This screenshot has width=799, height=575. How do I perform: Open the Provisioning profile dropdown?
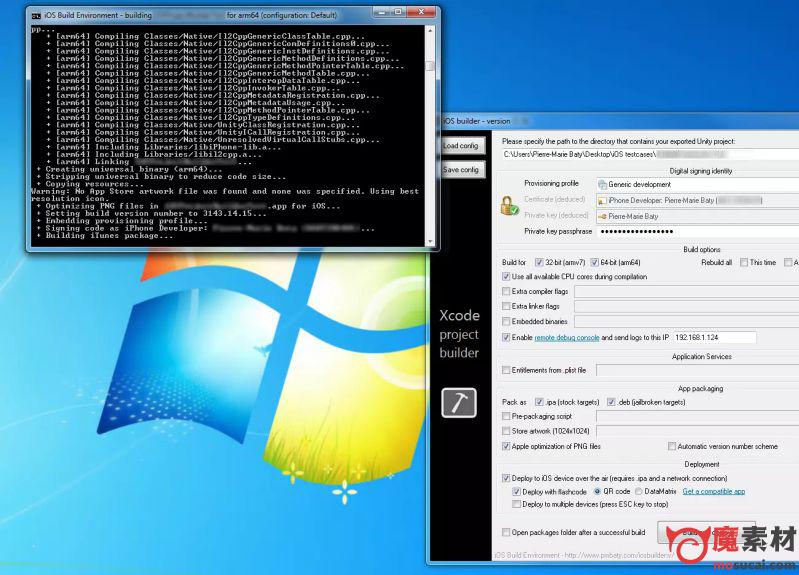[698, 185]
